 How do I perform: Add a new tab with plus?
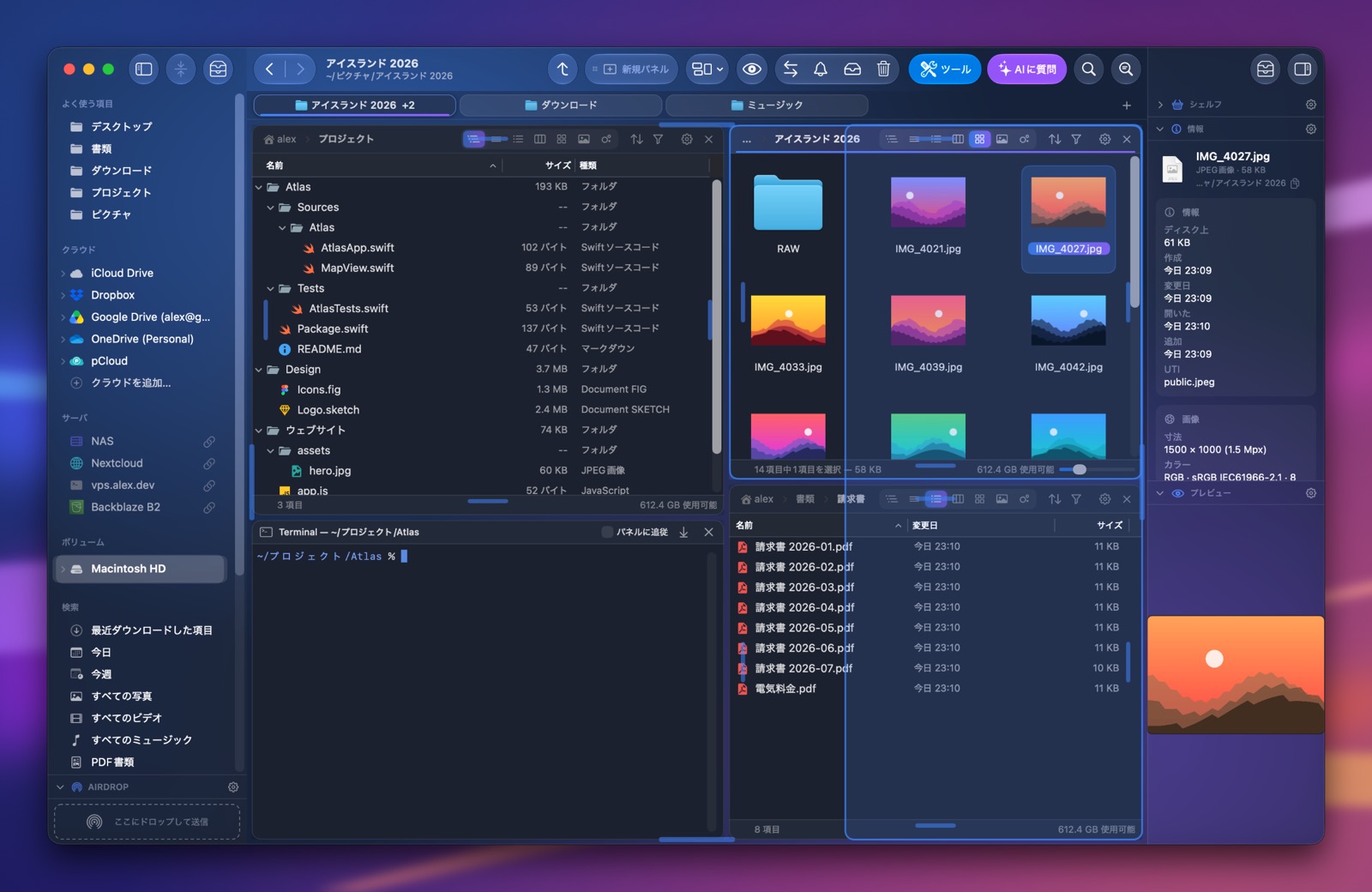pos(1127,105)
